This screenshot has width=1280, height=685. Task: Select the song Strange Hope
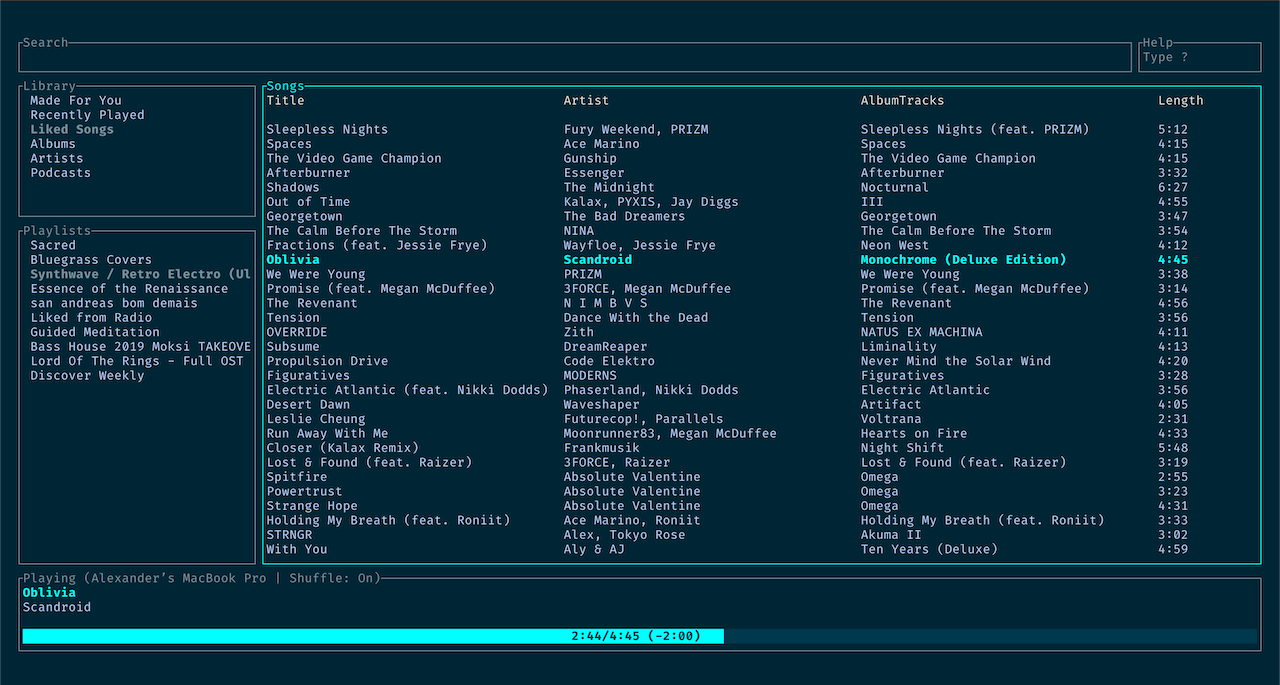point(312,506)
